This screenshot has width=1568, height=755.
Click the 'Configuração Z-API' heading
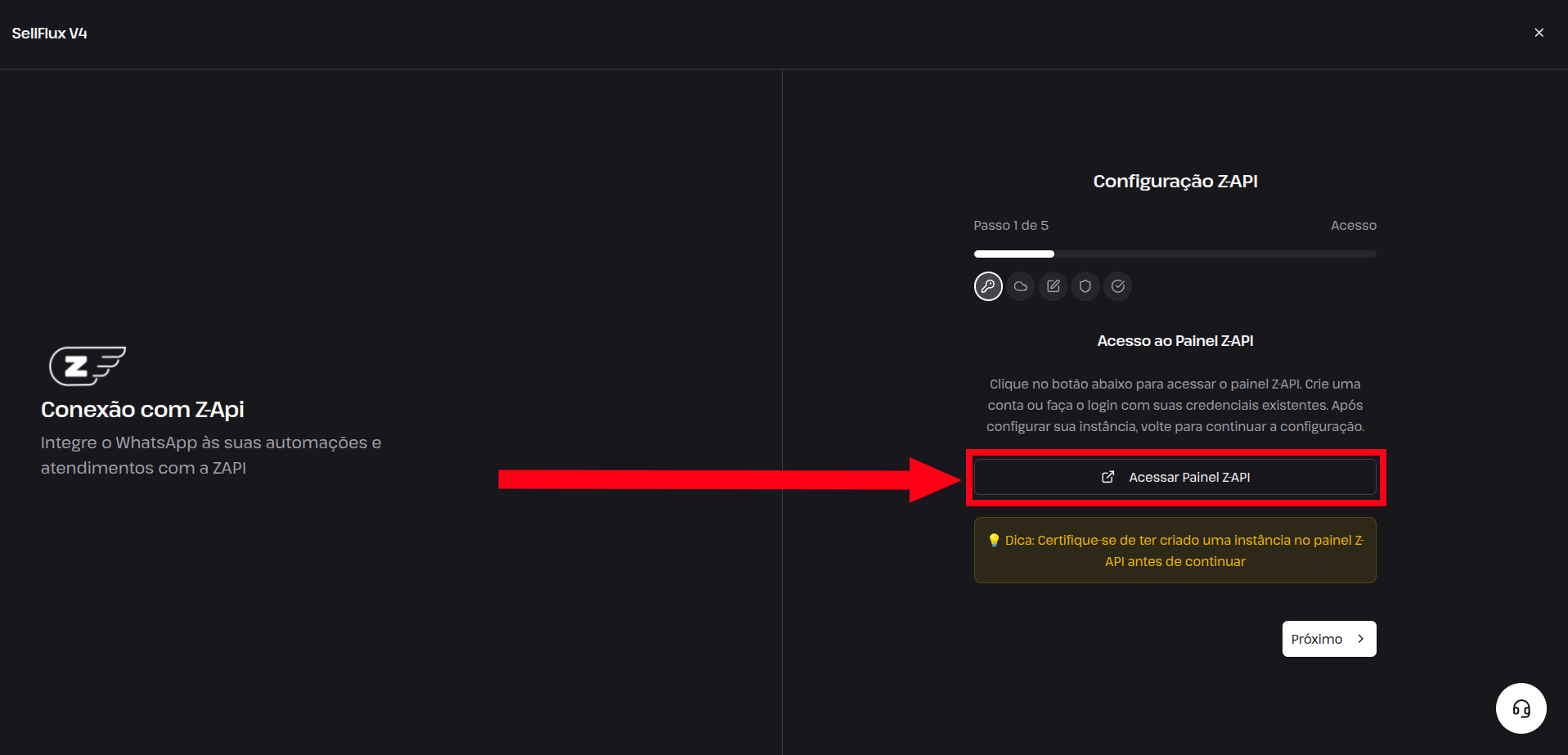pyautogui.click(x=1175, y=182)
